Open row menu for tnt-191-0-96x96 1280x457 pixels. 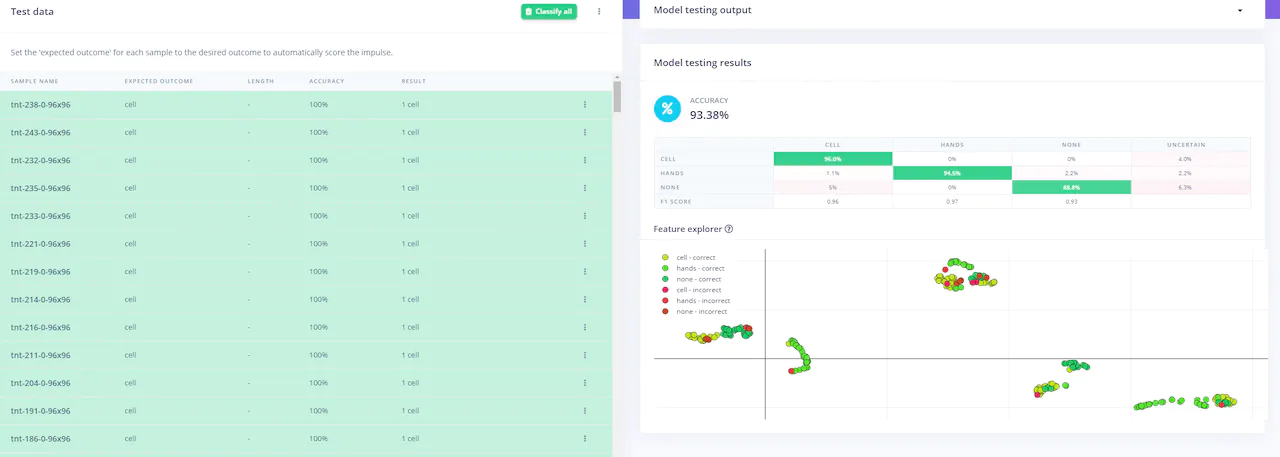click(x=585, y=411)
